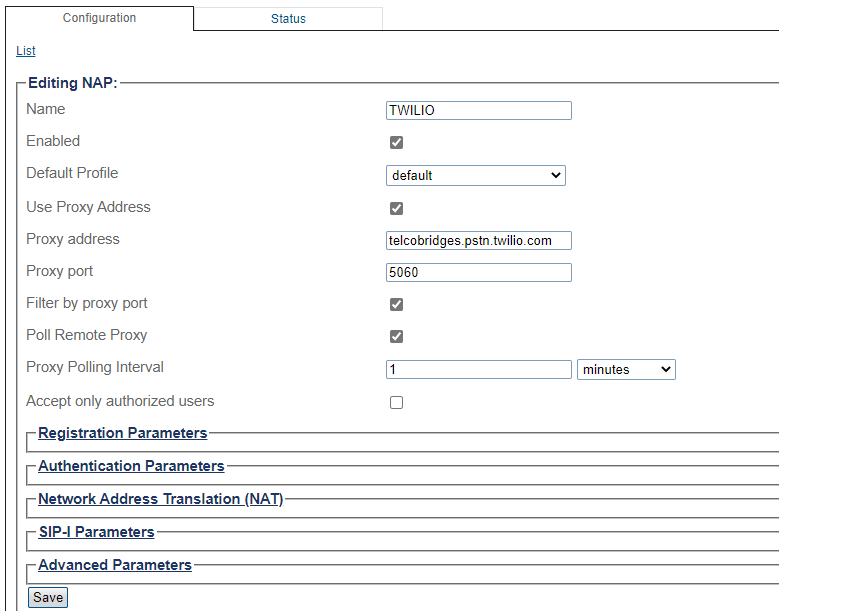Image resolution: width=846 pixels, height=611 pixels.
Task: Open the Default Profile dropdown
Action: coord(475,176)
